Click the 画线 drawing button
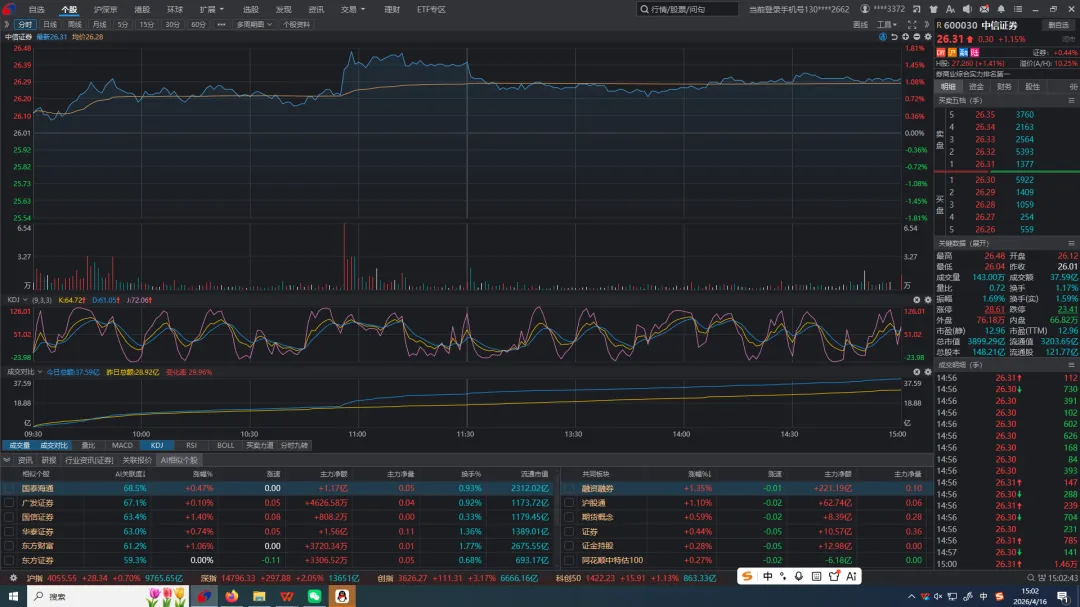Image resolution: width=1080 pixels, height=607 pixels. tap(860, 24)
